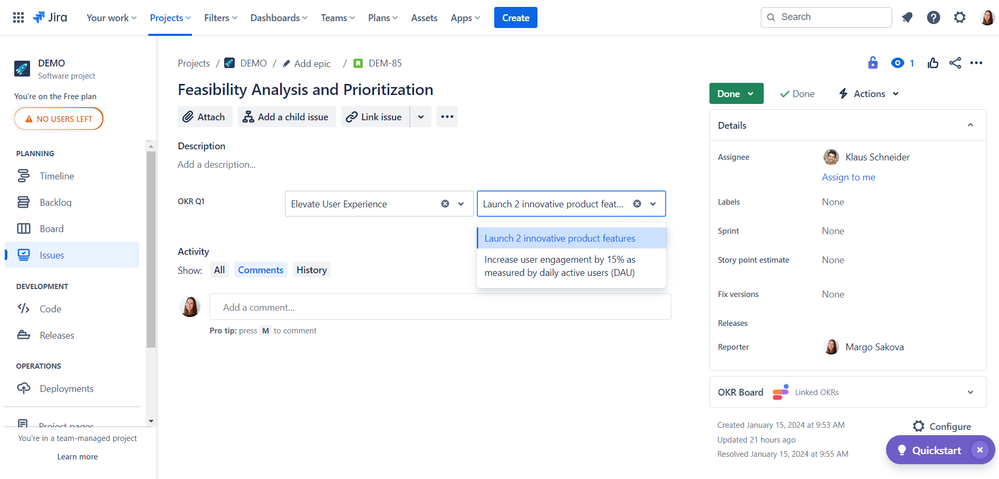
Task: Open the help question mark icon
Action: [933, 18]
